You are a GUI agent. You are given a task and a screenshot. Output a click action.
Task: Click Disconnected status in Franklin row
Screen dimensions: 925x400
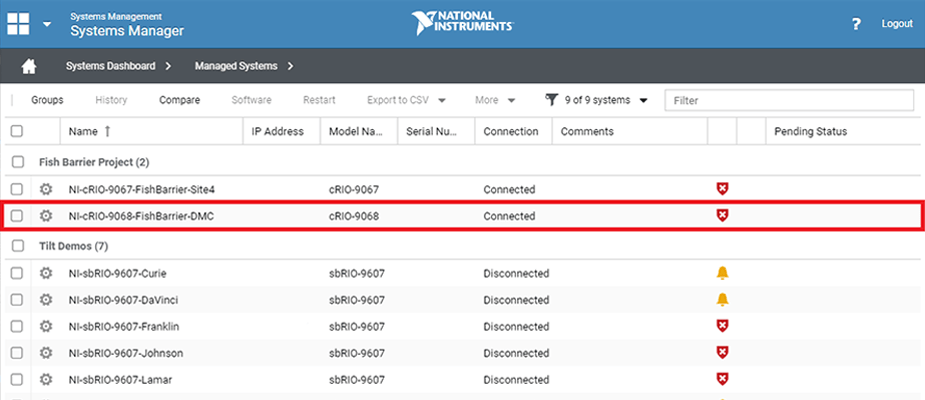(516, 327)
